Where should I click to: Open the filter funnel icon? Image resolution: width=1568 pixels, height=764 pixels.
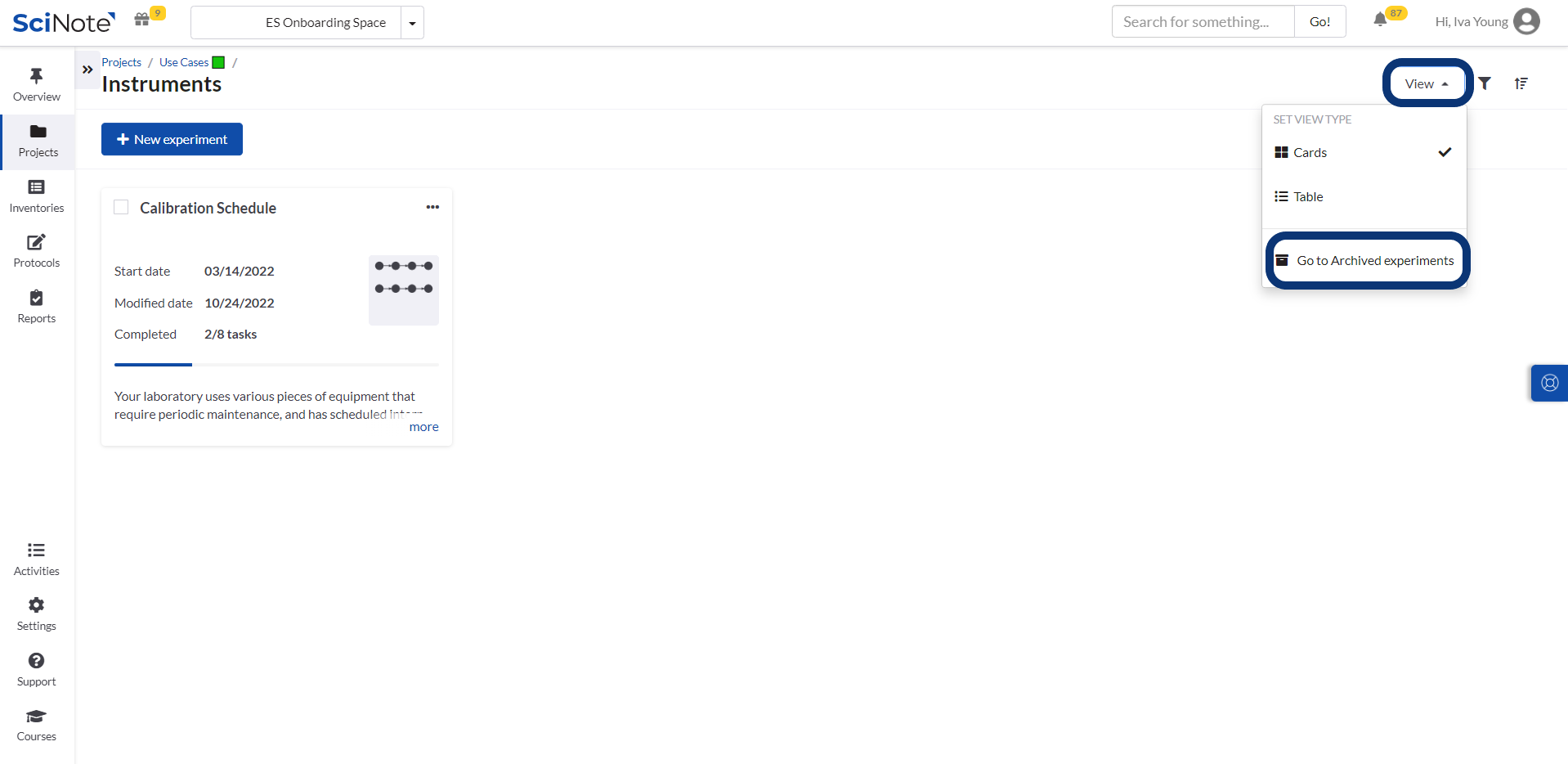(1485, 83)
